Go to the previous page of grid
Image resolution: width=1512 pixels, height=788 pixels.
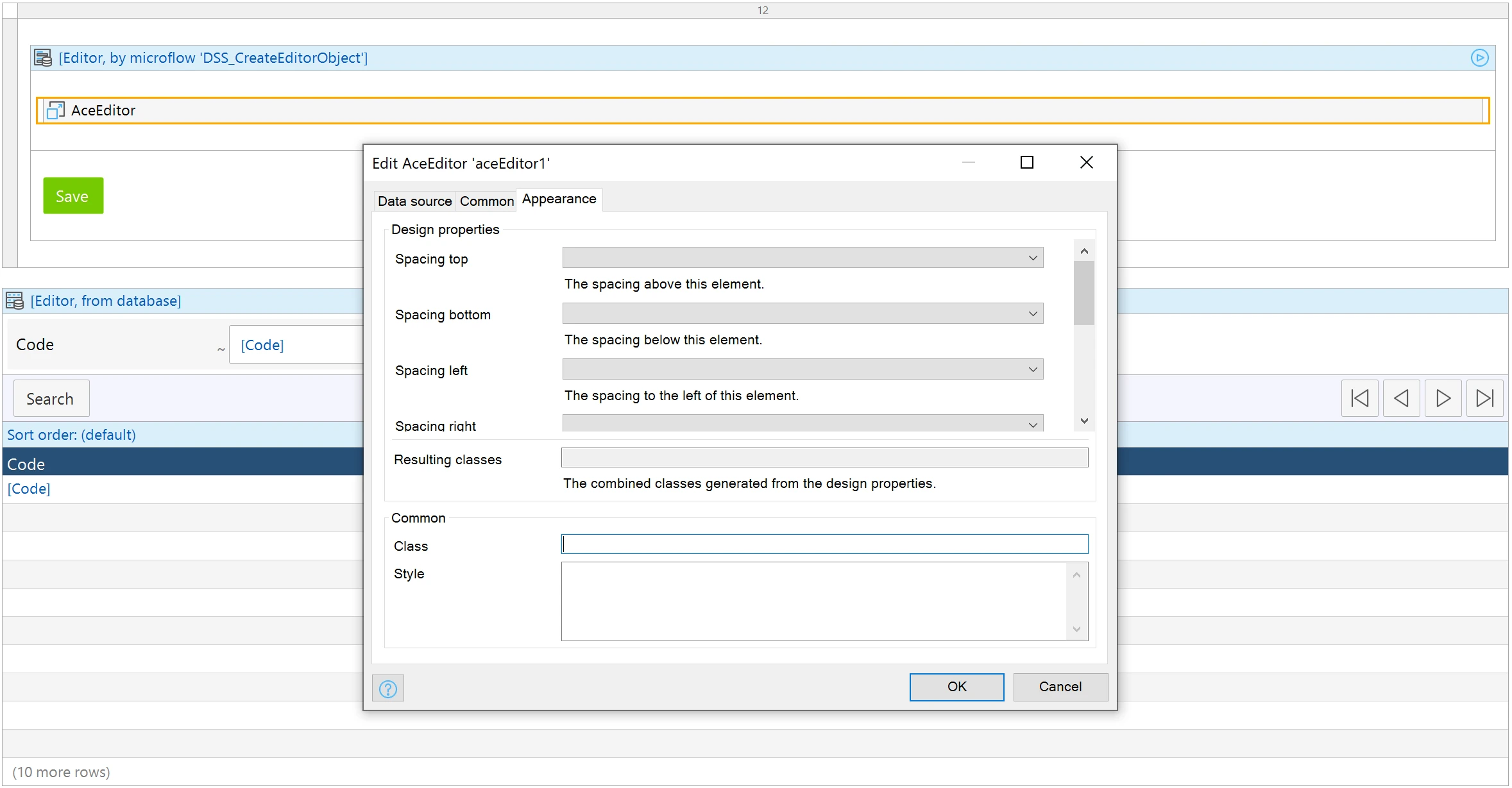pos(1401,398)
